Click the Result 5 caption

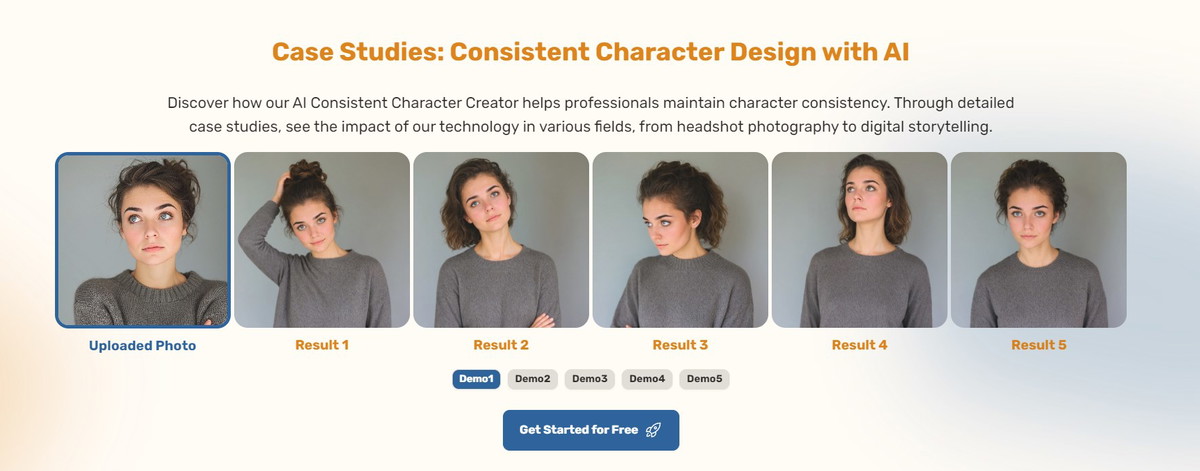[x=1038, y=345]
